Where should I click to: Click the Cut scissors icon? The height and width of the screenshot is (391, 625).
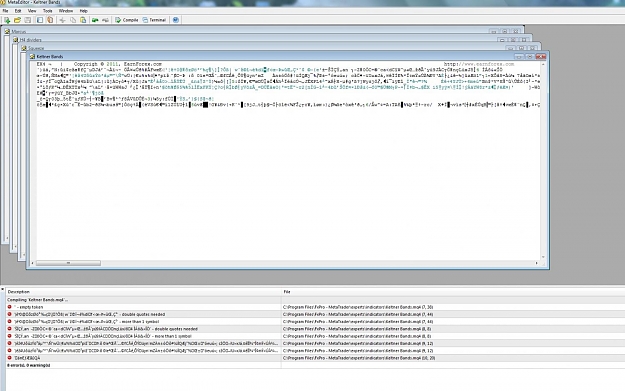point(63,20)
